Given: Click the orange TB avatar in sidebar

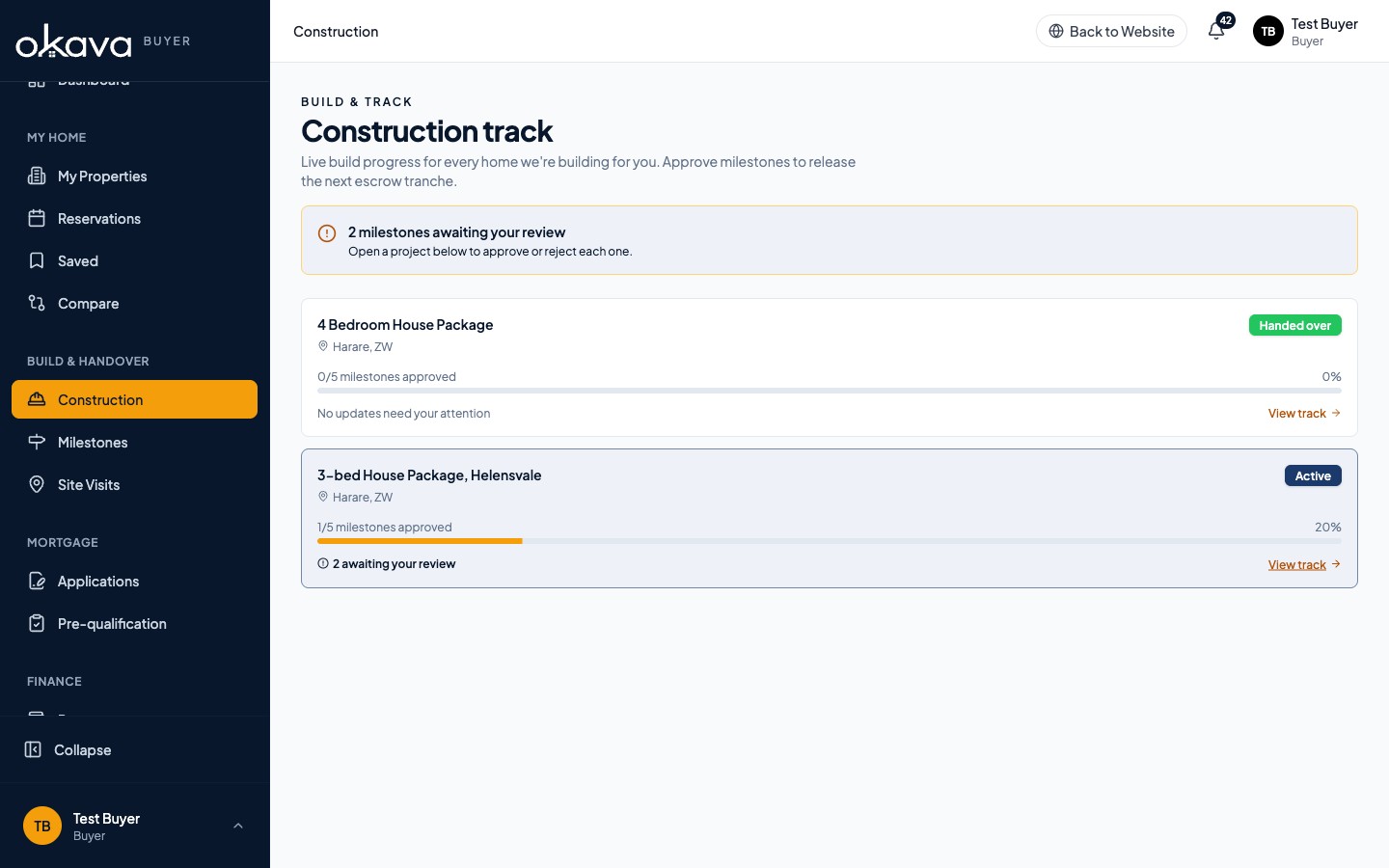Looking at the screenshot, I should 42,826.
